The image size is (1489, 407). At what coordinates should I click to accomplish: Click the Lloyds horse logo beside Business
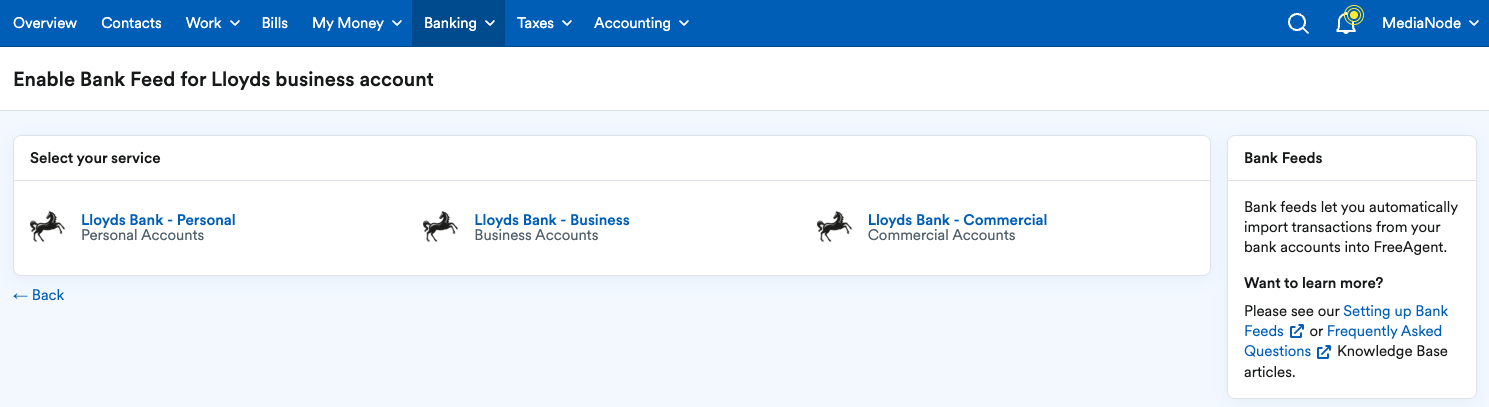440,227
